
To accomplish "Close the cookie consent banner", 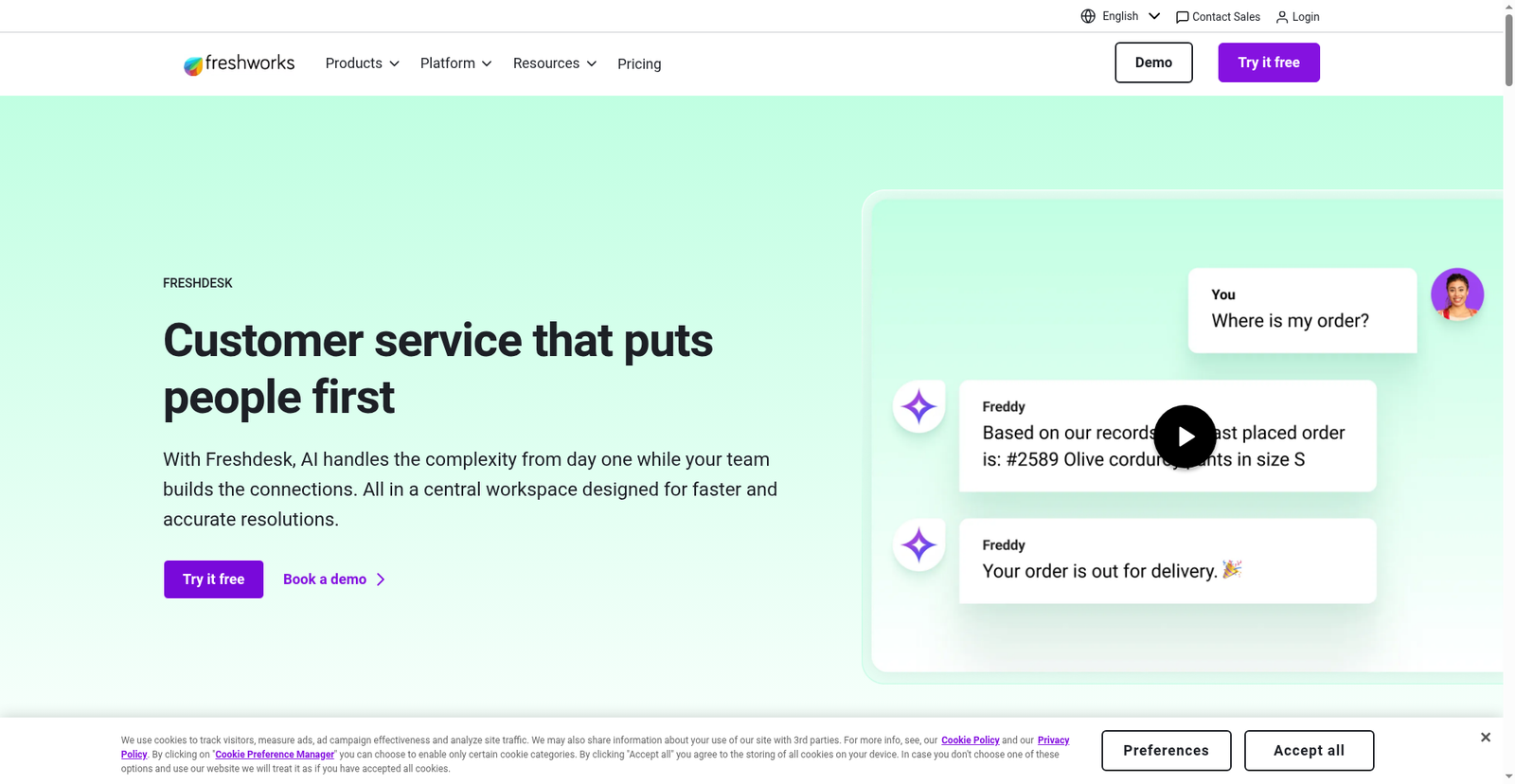I will pyautogui.click(x=1485, y=738).
